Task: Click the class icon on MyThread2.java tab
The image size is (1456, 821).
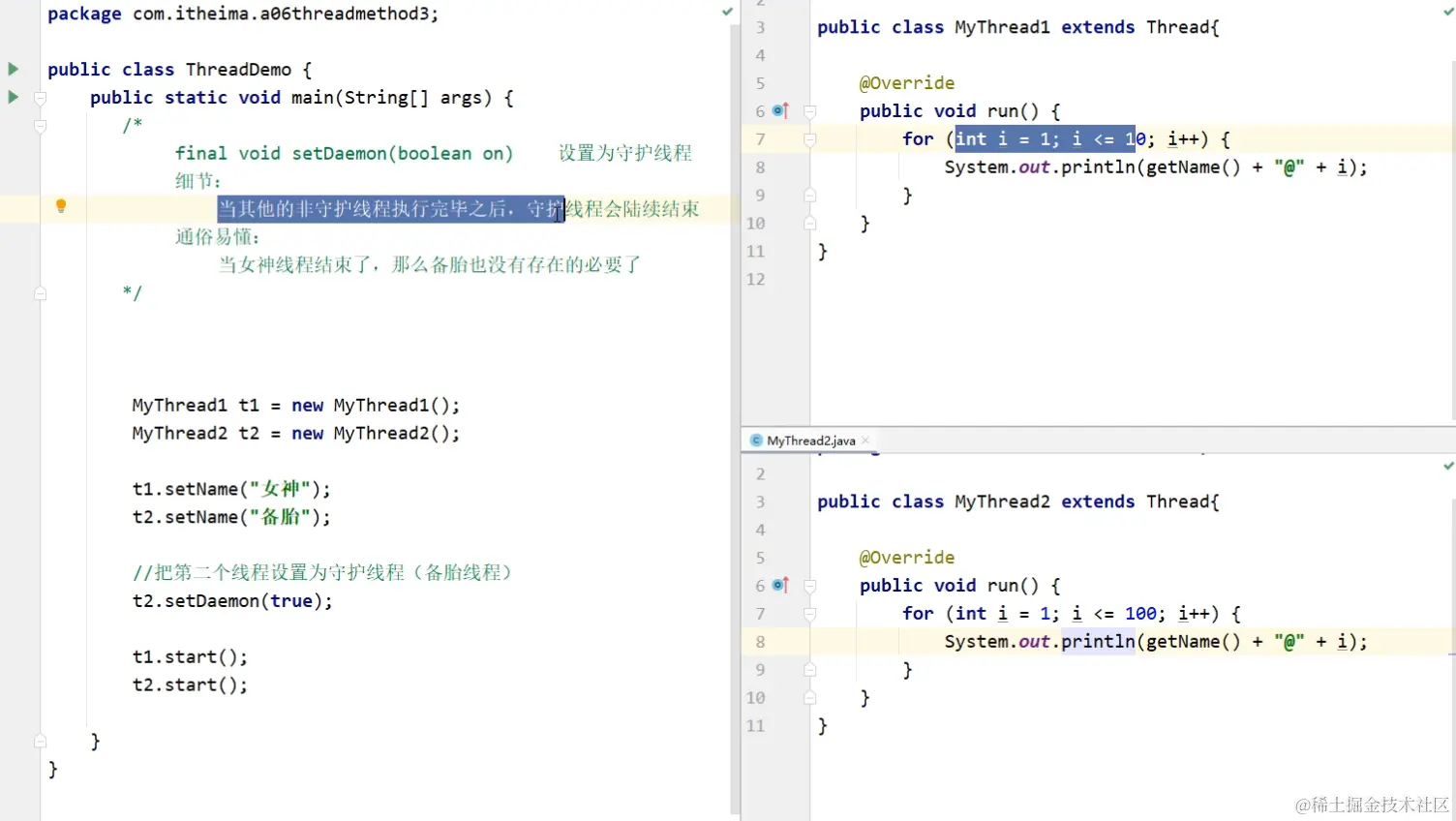Action: 757,441
